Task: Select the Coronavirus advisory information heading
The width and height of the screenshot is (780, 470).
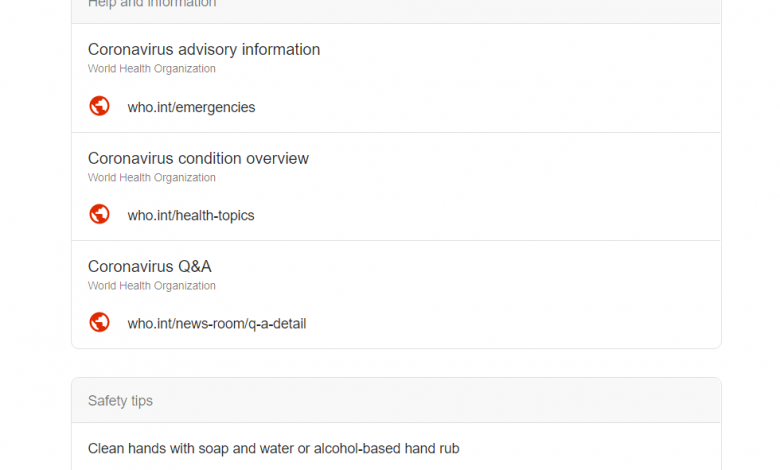Action: point(204,50)
